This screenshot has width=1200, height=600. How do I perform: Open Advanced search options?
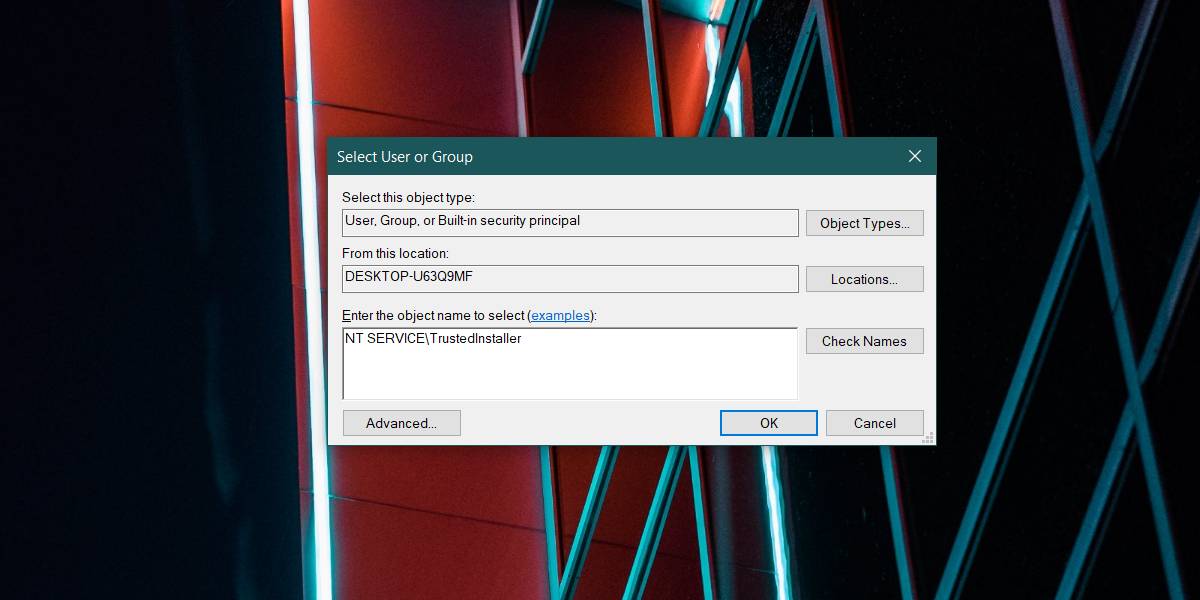pos(401,423)
